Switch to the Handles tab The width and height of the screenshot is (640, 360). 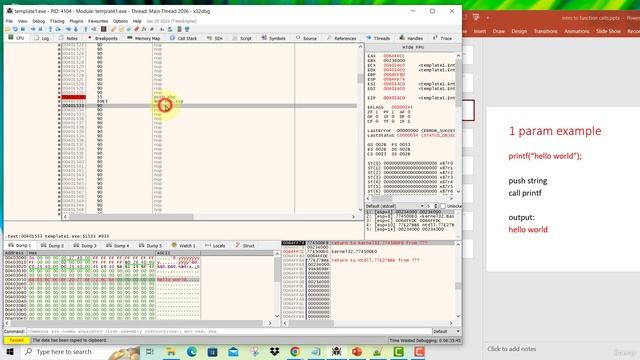coord(411,38)
